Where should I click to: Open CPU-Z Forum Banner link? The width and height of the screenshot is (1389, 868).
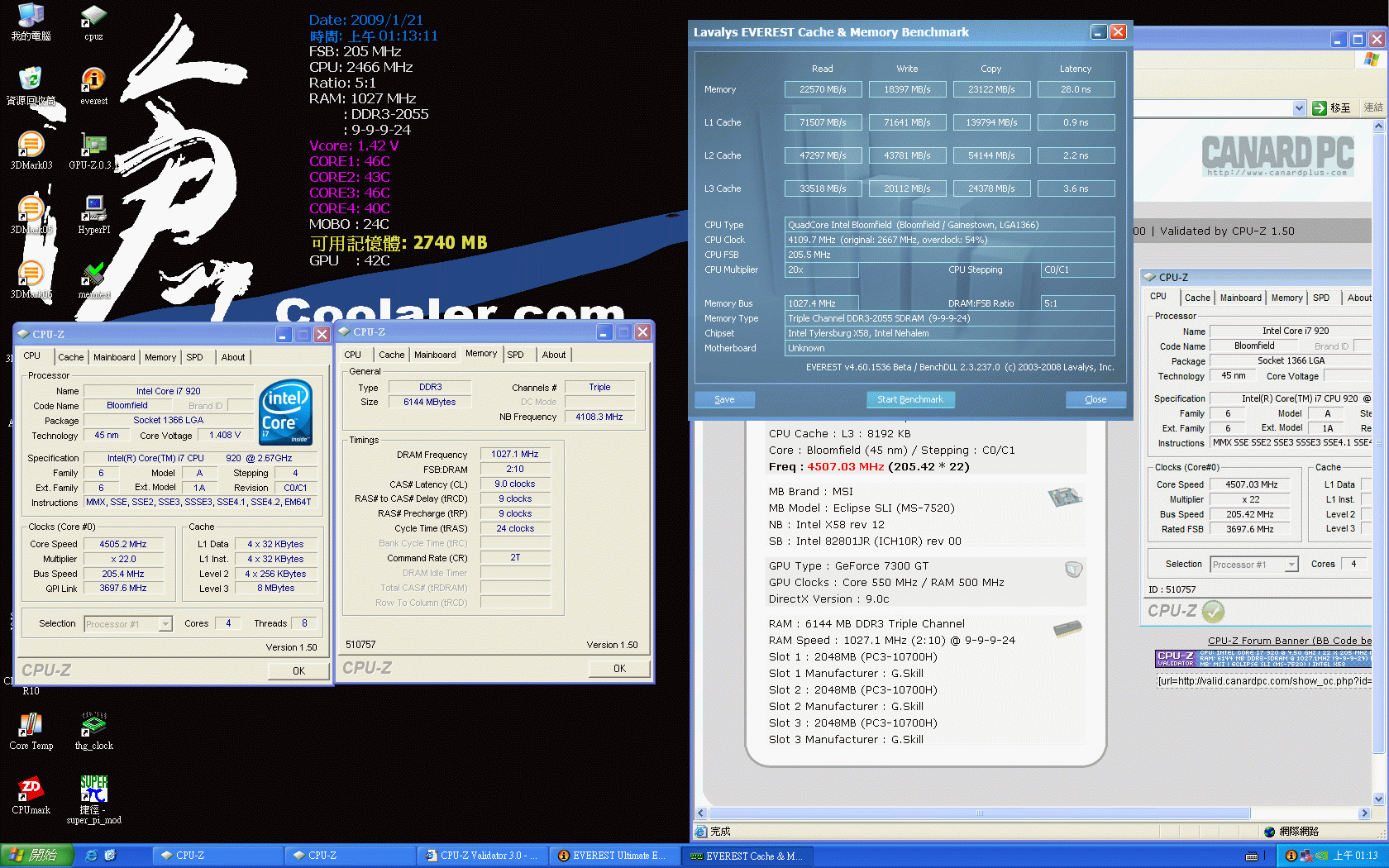pos(1289,641)
